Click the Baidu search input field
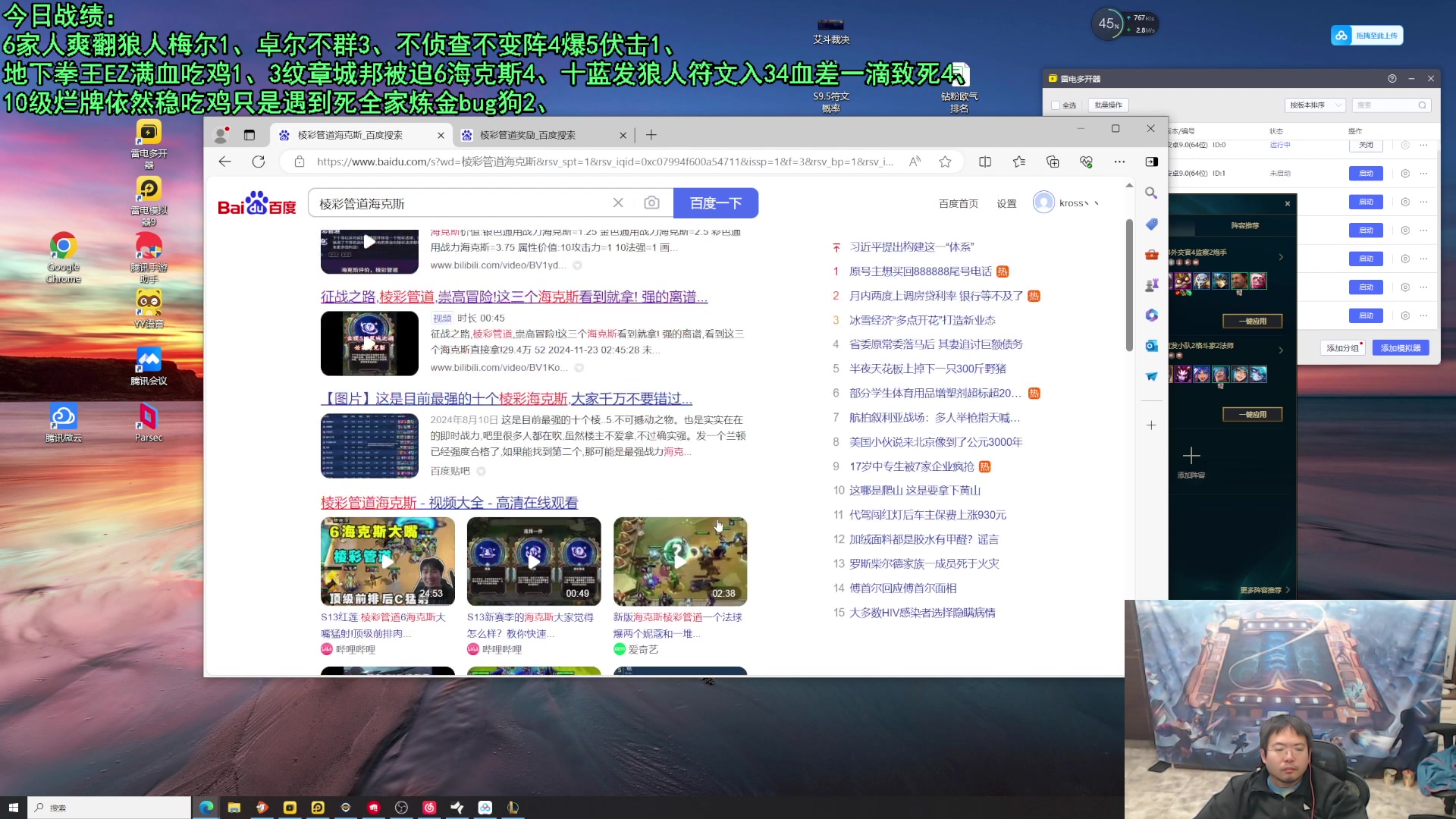 pyautogui.click(x=463, y=203)
